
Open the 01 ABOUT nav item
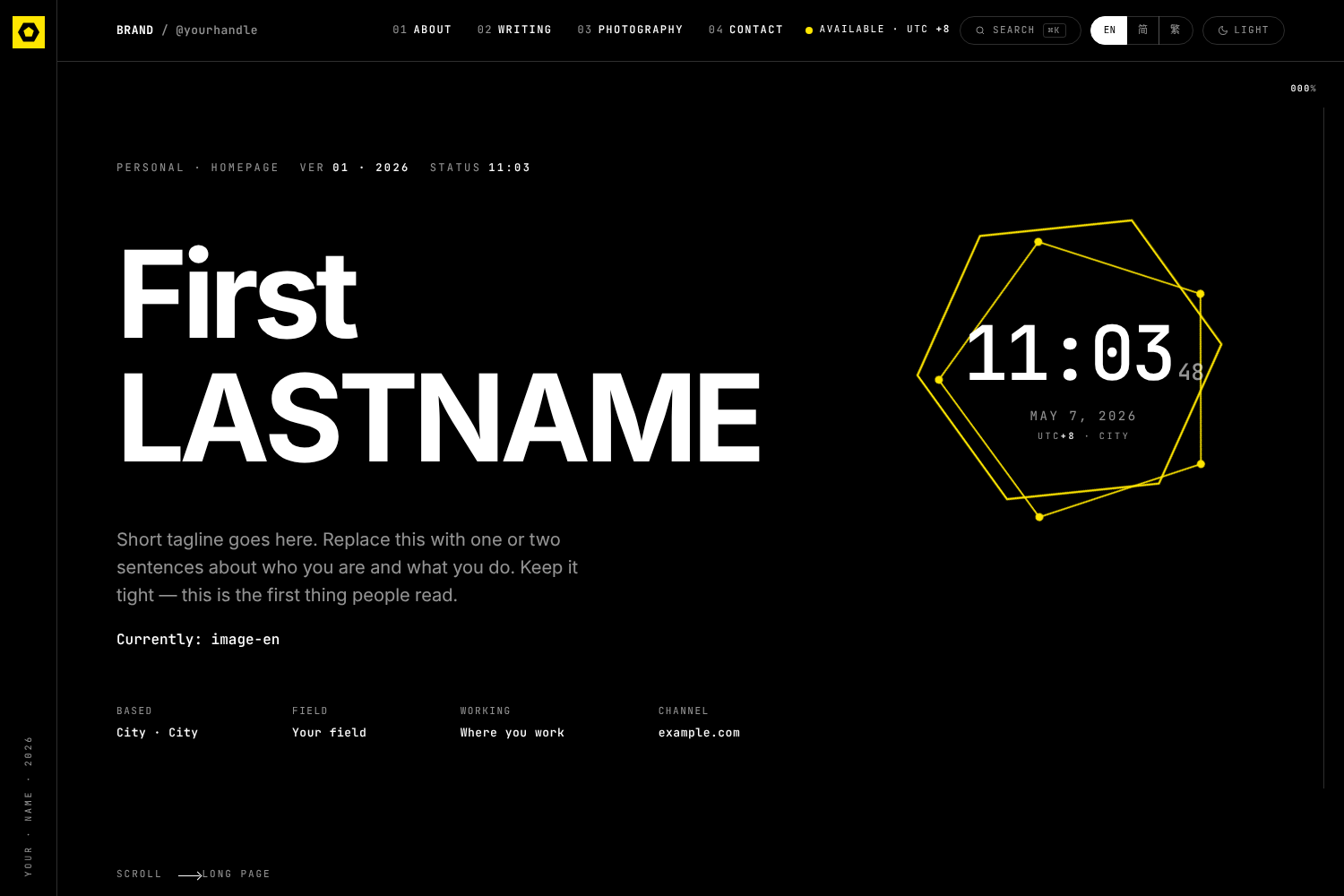[422, 30]
